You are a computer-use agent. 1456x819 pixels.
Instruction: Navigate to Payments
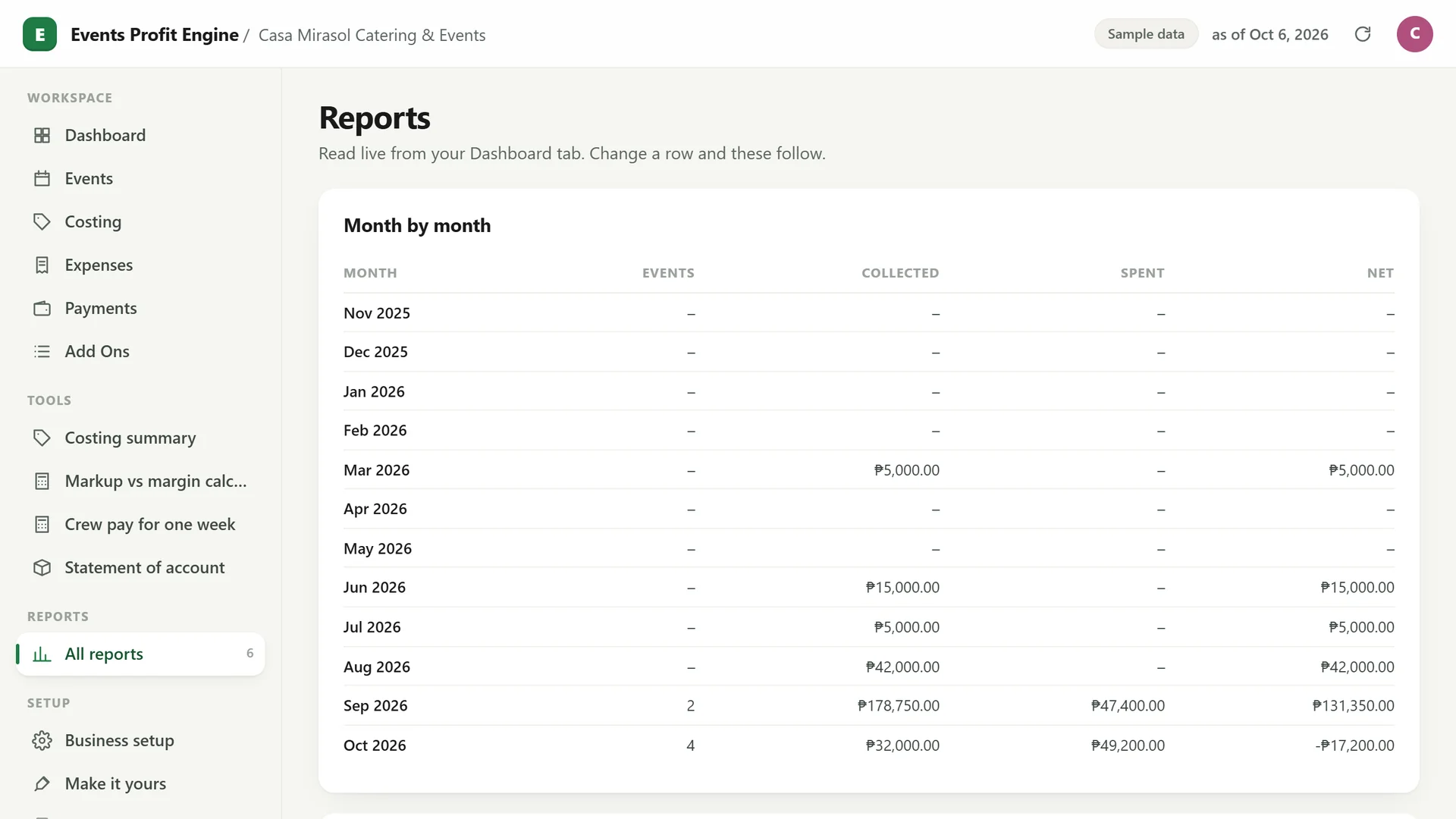pos(140,308)
